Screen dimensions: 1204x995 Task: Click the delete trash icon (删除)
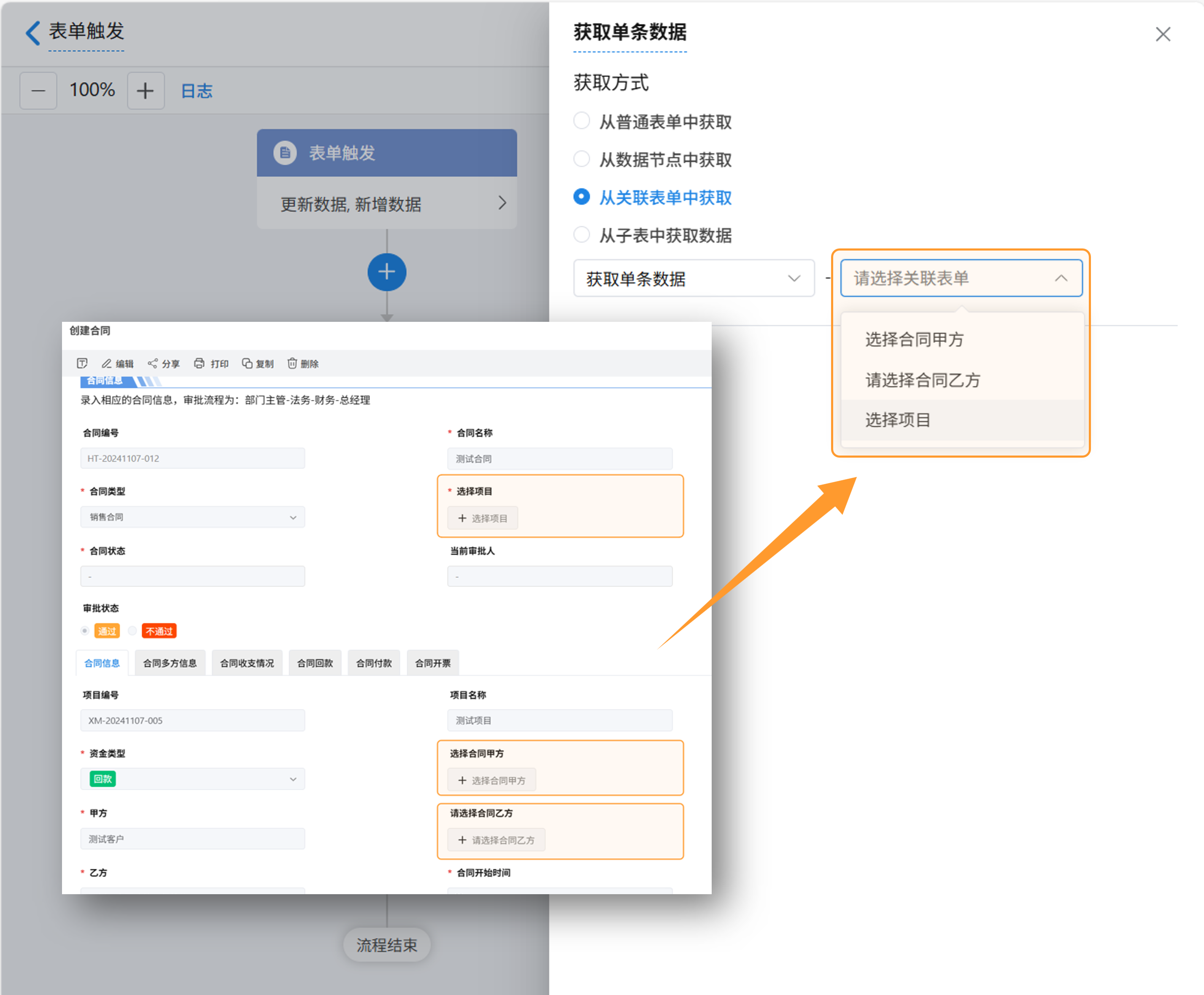coord(292,364)
